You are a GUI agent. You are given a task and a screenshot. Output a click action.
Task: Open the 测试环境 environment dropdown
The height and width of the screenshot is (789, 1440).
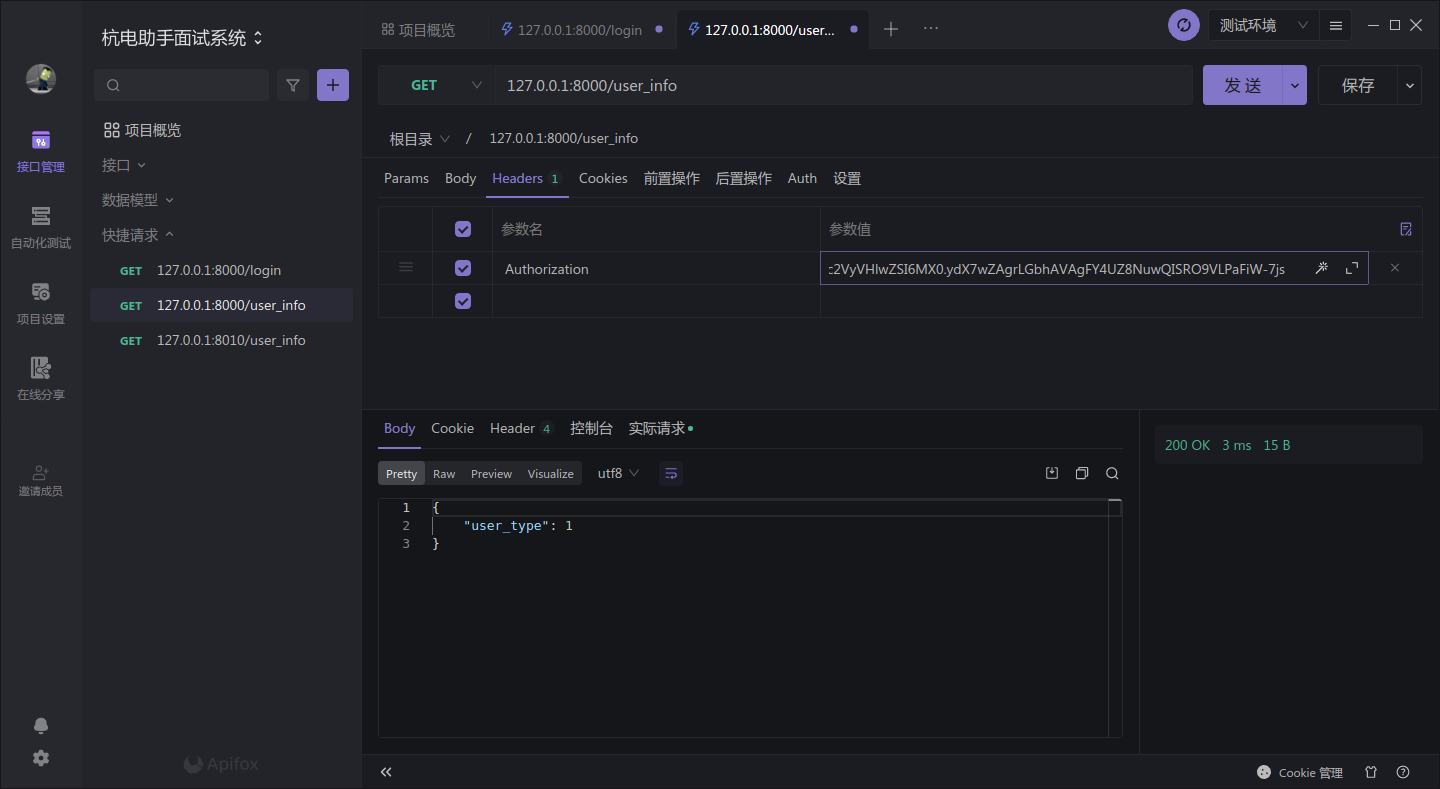tap(1263, 25)
